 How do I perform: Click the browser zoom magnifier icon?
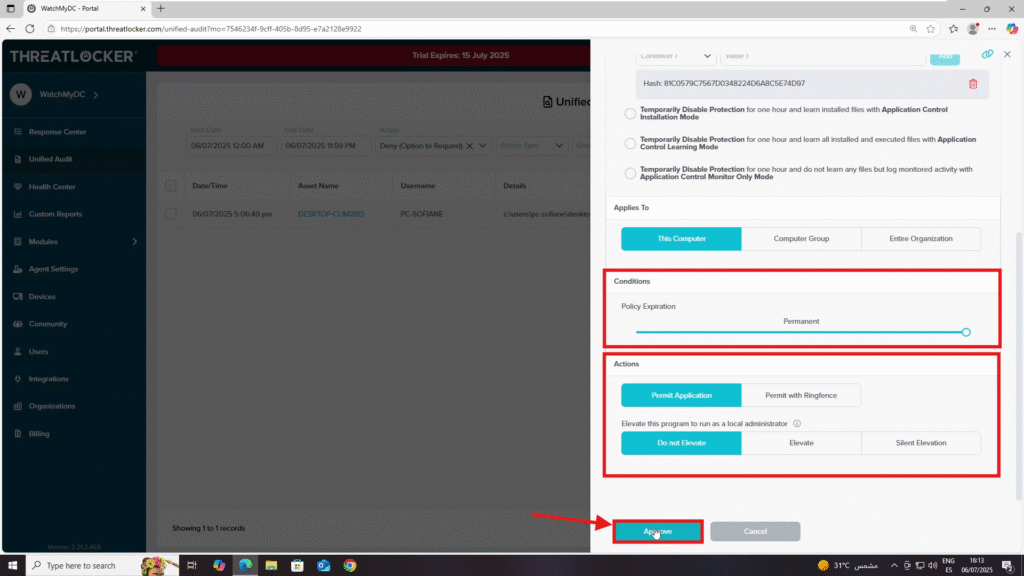click(x=913, y=29)
